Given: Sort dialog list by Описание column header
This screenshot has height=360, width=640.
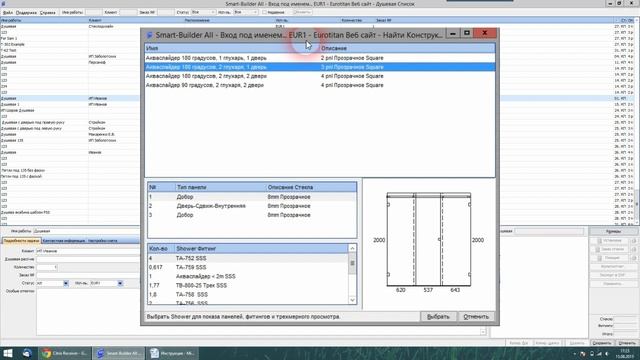Looking at the screenshot, I should click(407, 48).
